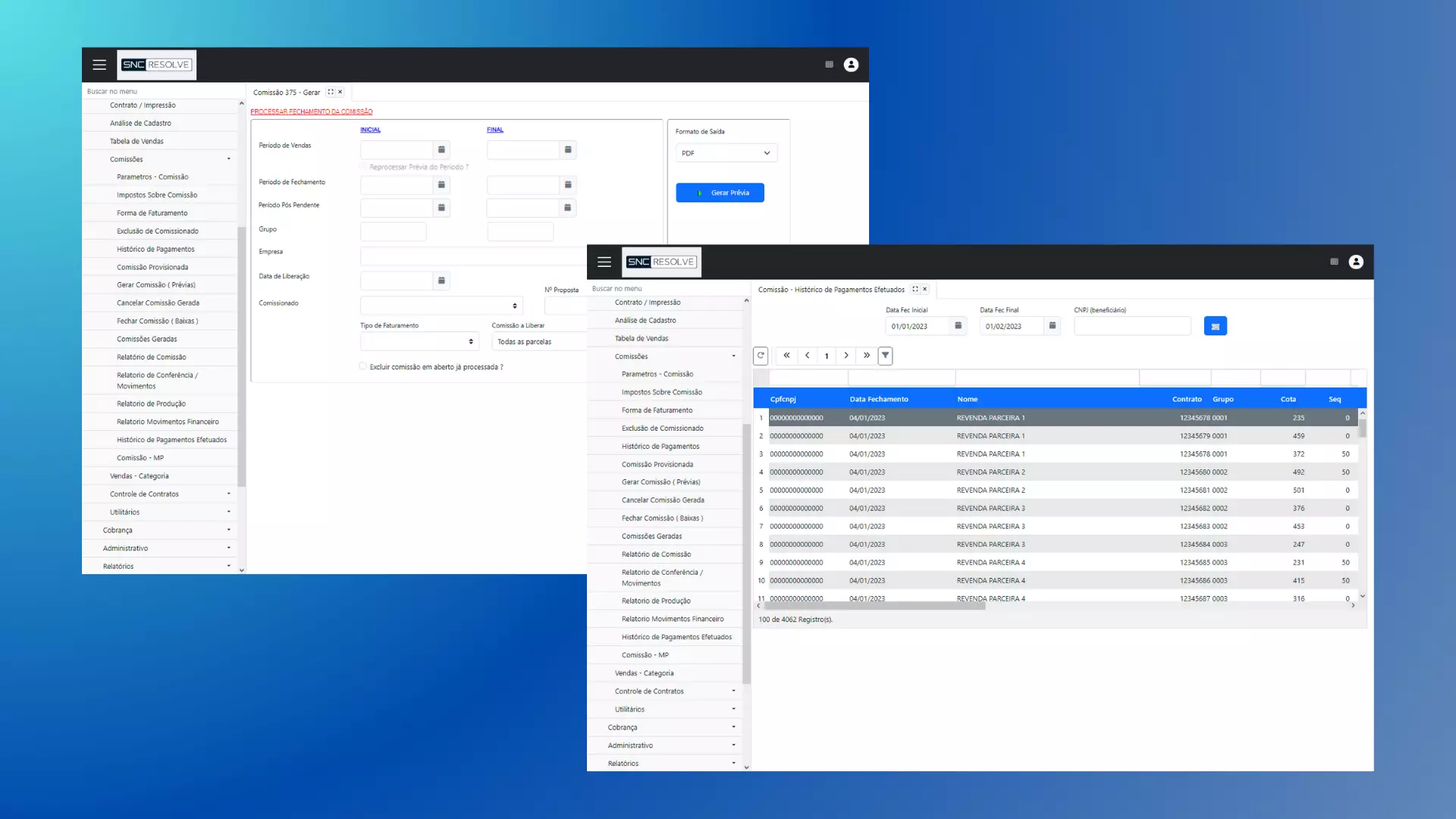
Task: Click the blue search button beside CNPJ
Action: click(x=1215, y=326)
